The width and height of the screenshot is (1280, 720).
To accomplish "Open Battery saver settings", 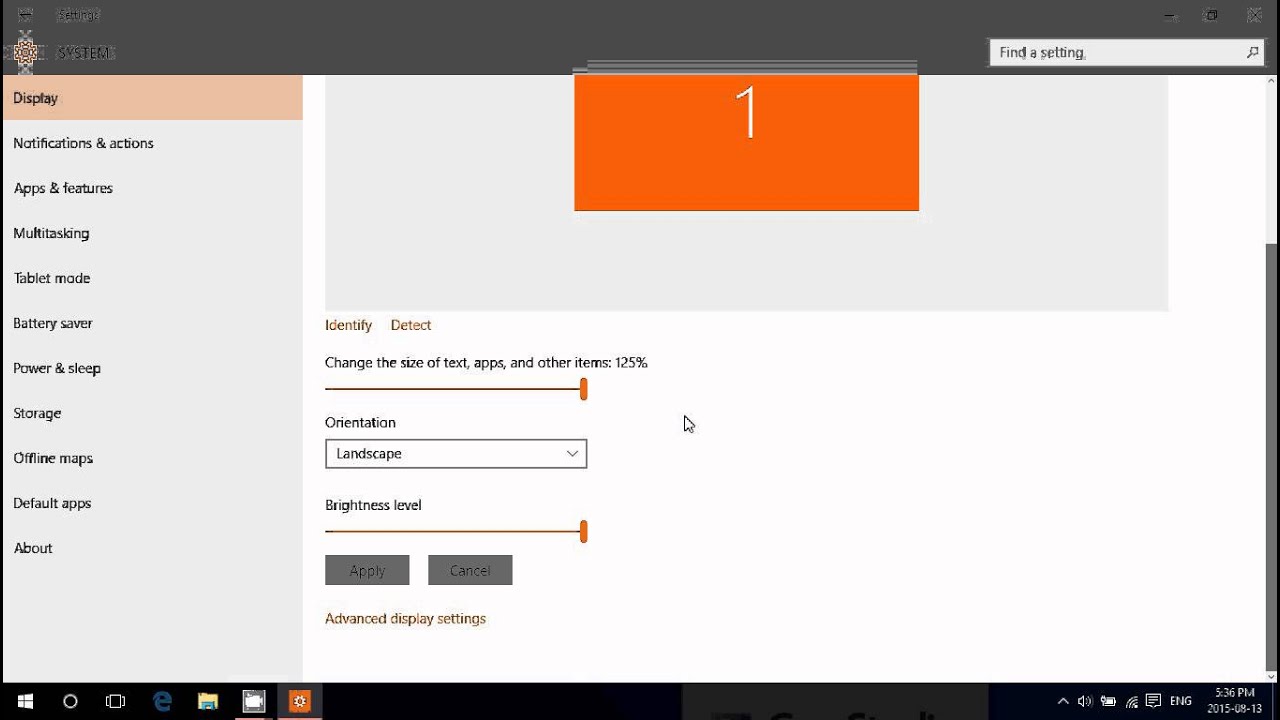I will 52,323.
